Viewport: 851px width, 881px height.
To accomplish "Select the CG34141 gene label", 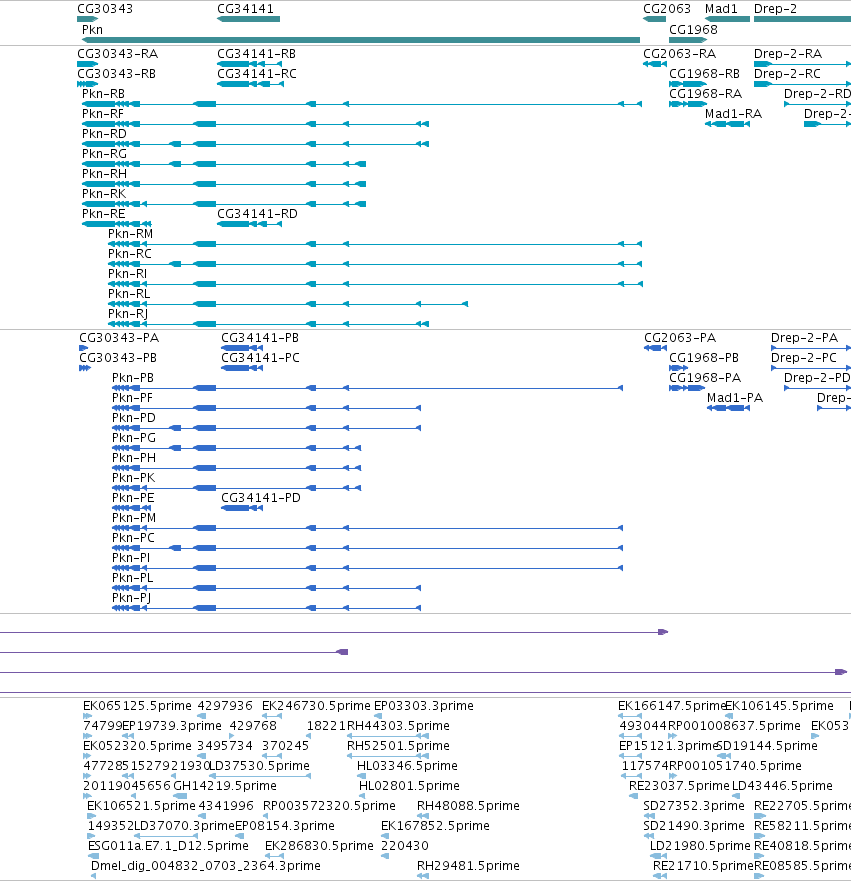I will pos(245,9).
